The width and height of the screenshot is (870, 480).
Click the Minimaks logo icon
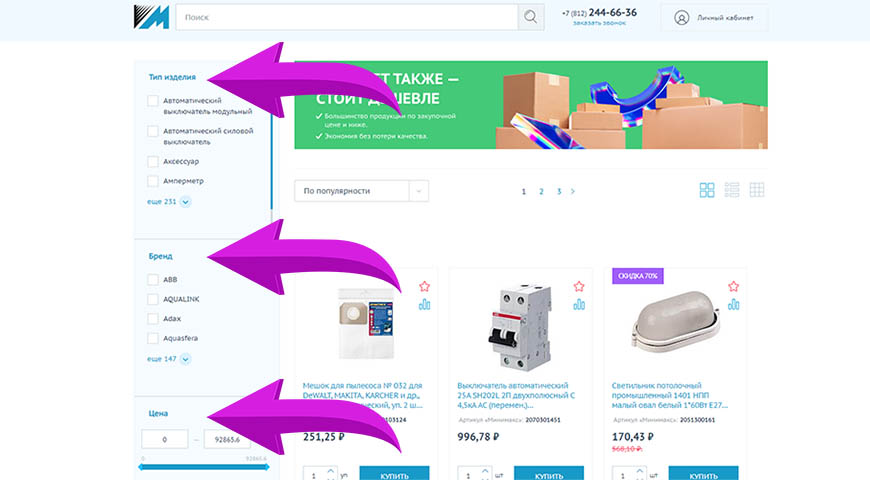pyautogui.click(x=151, y=17)
